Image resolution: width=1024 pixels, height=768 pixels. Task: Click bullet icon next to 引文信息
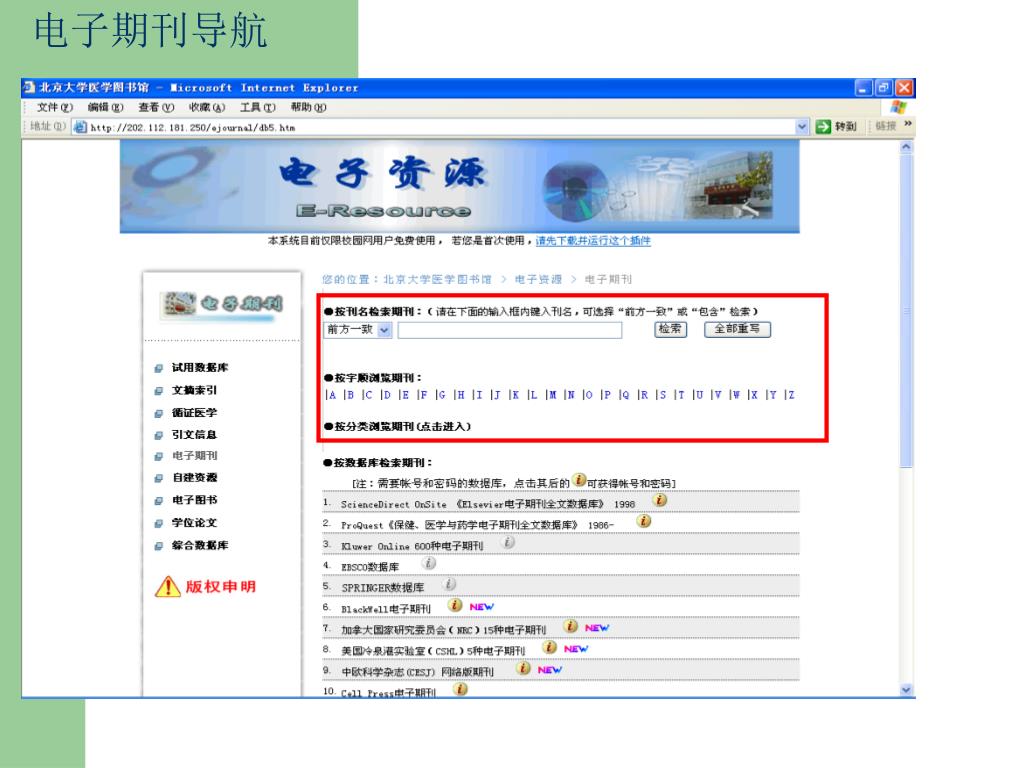[x=158, y=435]
